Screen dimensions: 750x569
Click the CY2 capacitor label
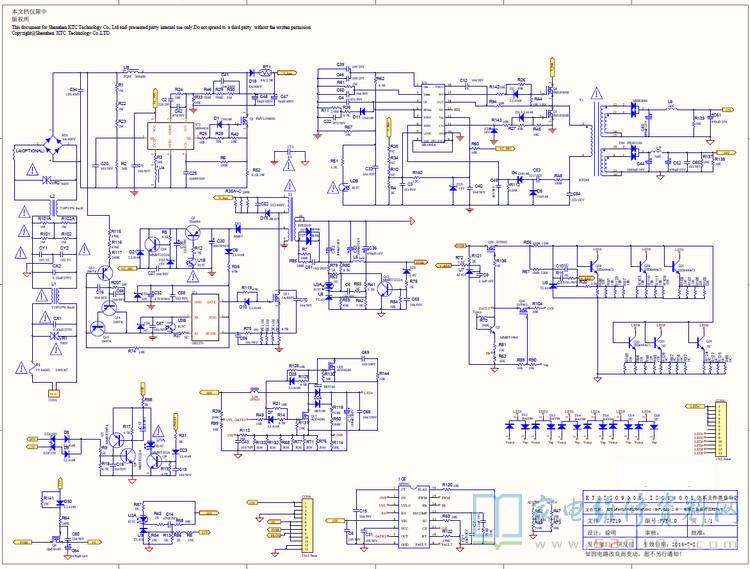[64, 249]
